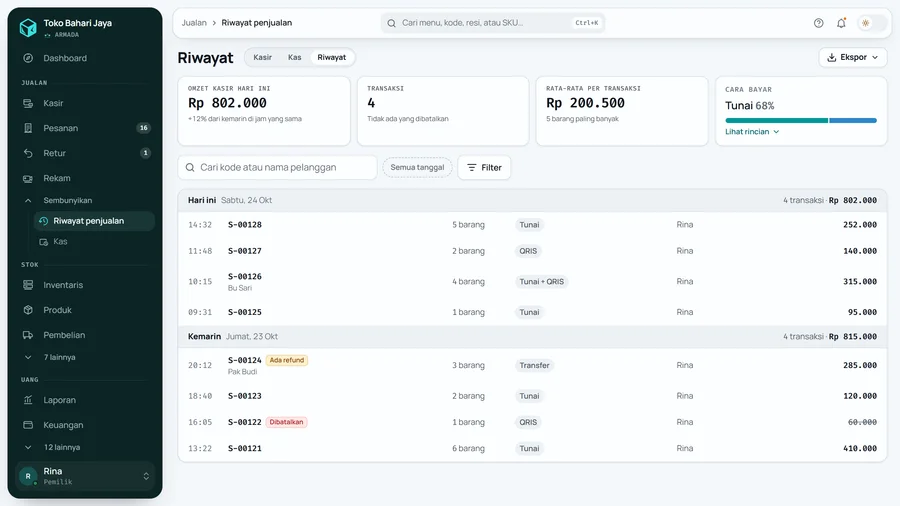The height and width of the screenshot is (506, 900).
Task: Click the Riwayat penjualan breadcrumb
Action: (257, 23)
